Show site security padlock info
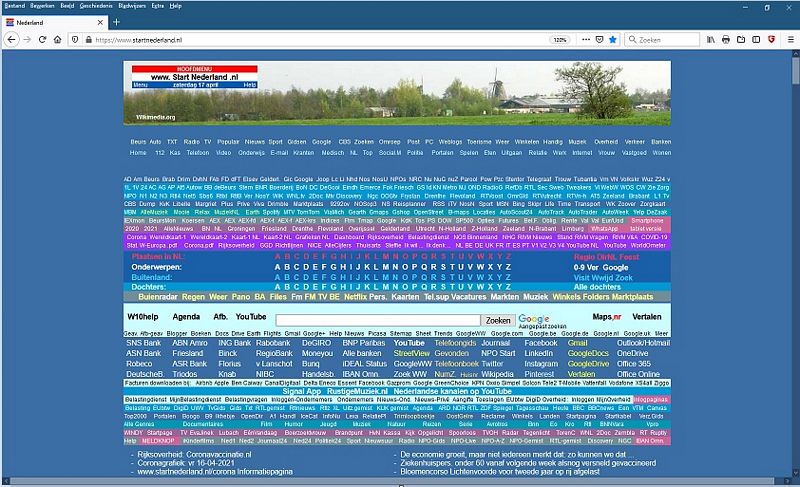 click(x=89, y=39)
